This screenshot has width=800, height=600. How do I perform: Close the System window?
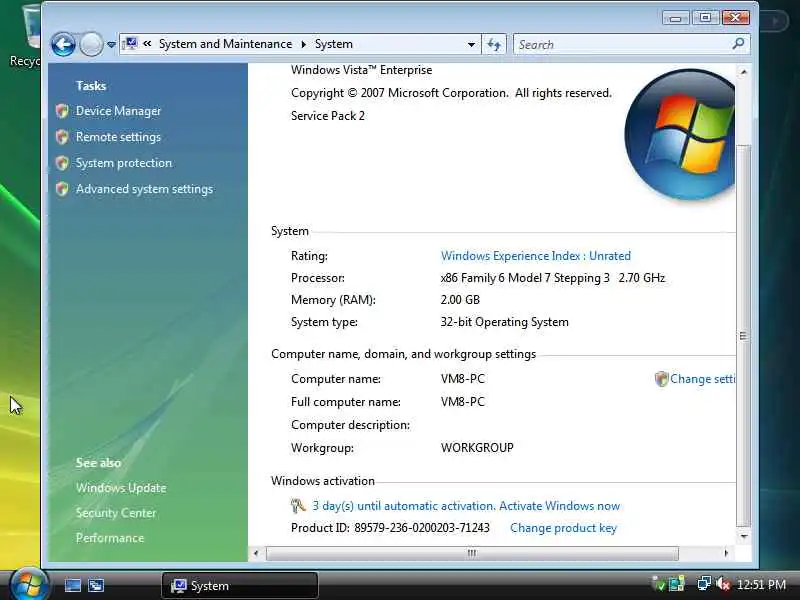point(736,18)
